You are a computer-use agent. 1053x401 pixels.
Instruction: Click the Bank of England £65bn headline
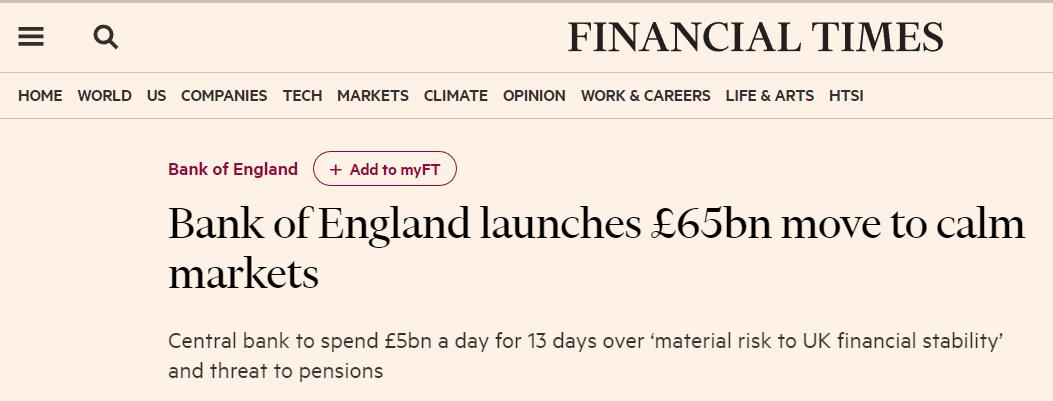click(x=596, y=249)
